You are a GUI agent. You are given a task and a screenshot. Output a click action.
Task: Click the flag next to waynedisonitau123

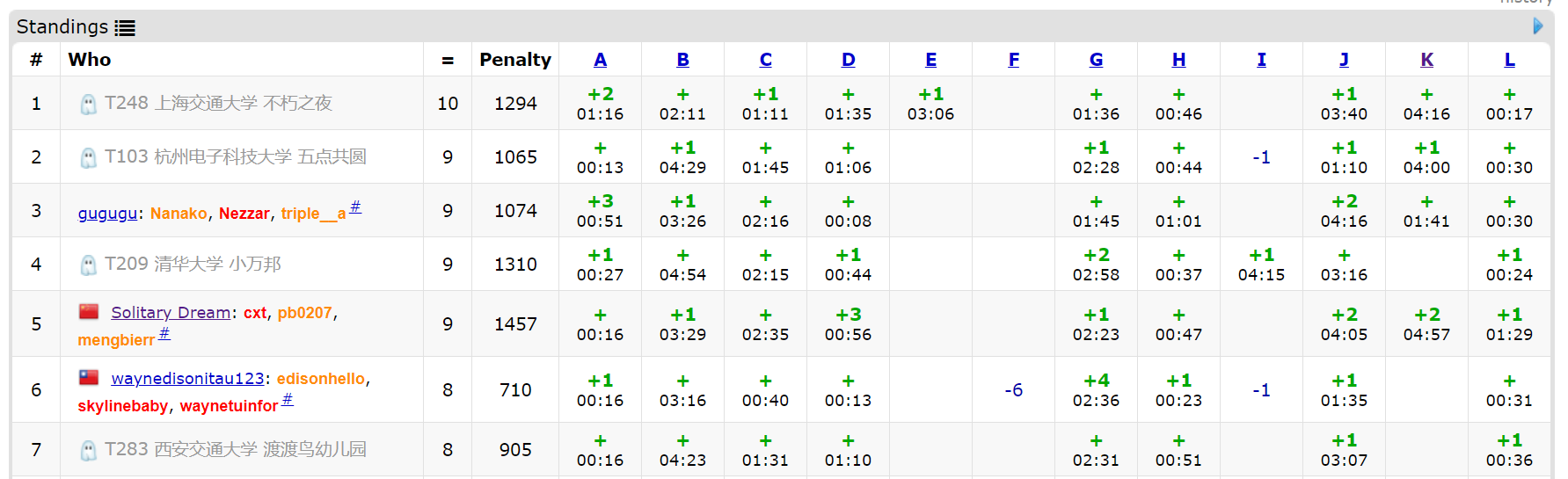89,377
